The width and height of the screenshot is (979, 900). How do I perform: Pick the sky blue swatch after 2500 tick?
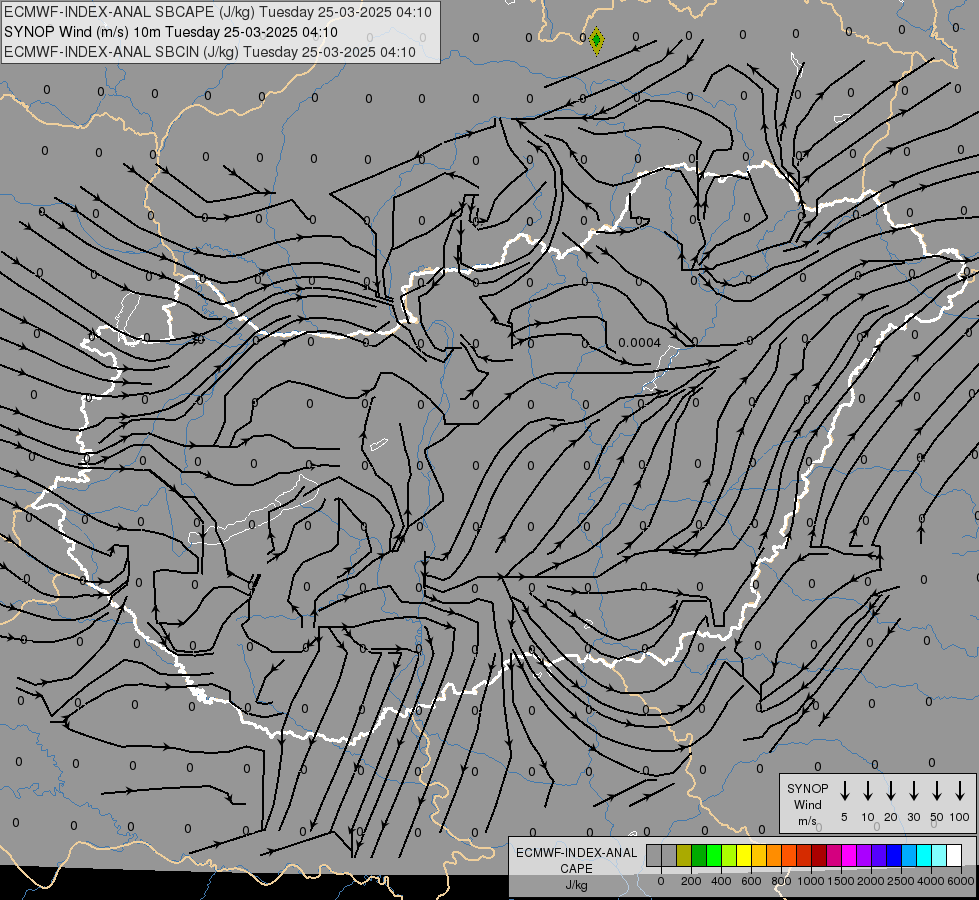[x=908, y=855]
